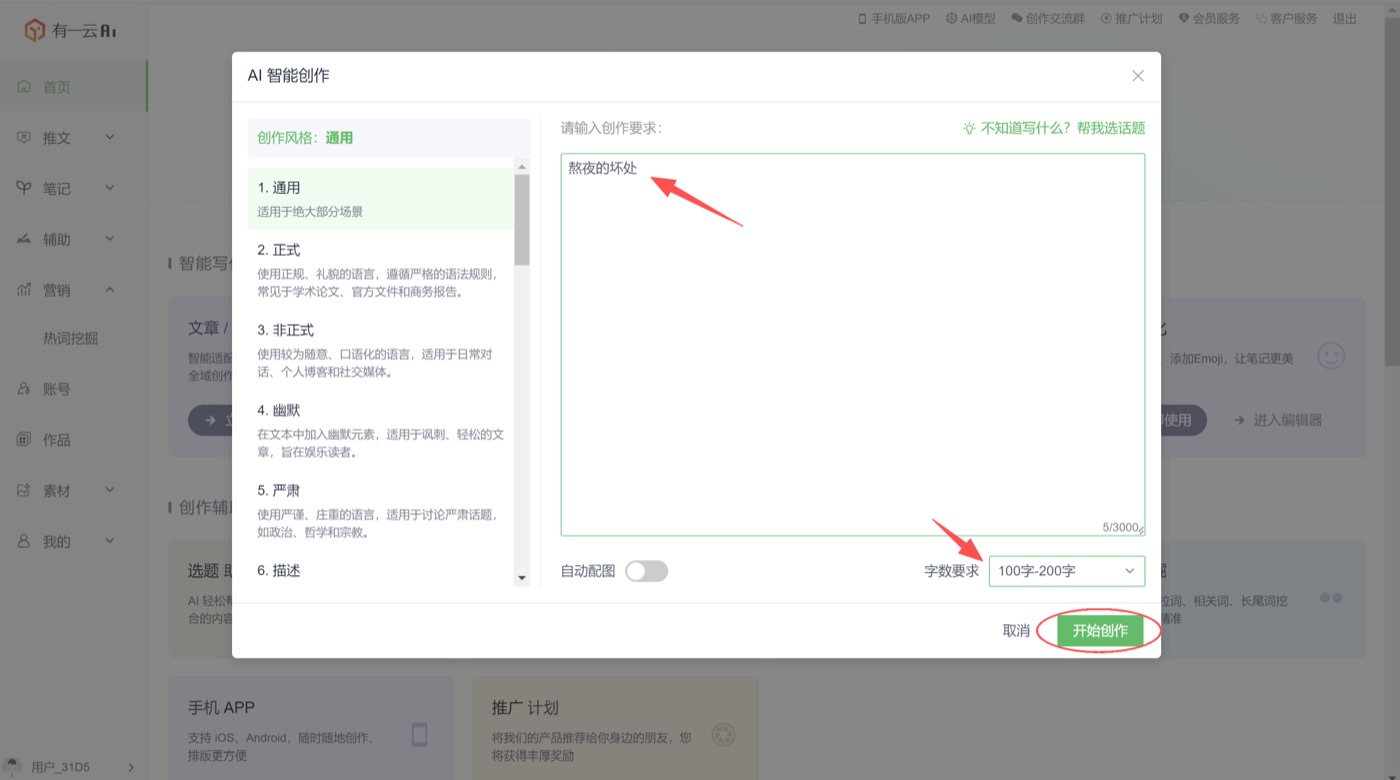Click into the 创作要求 text area
Screen dimensions: 1400x780
pos(853,345)
